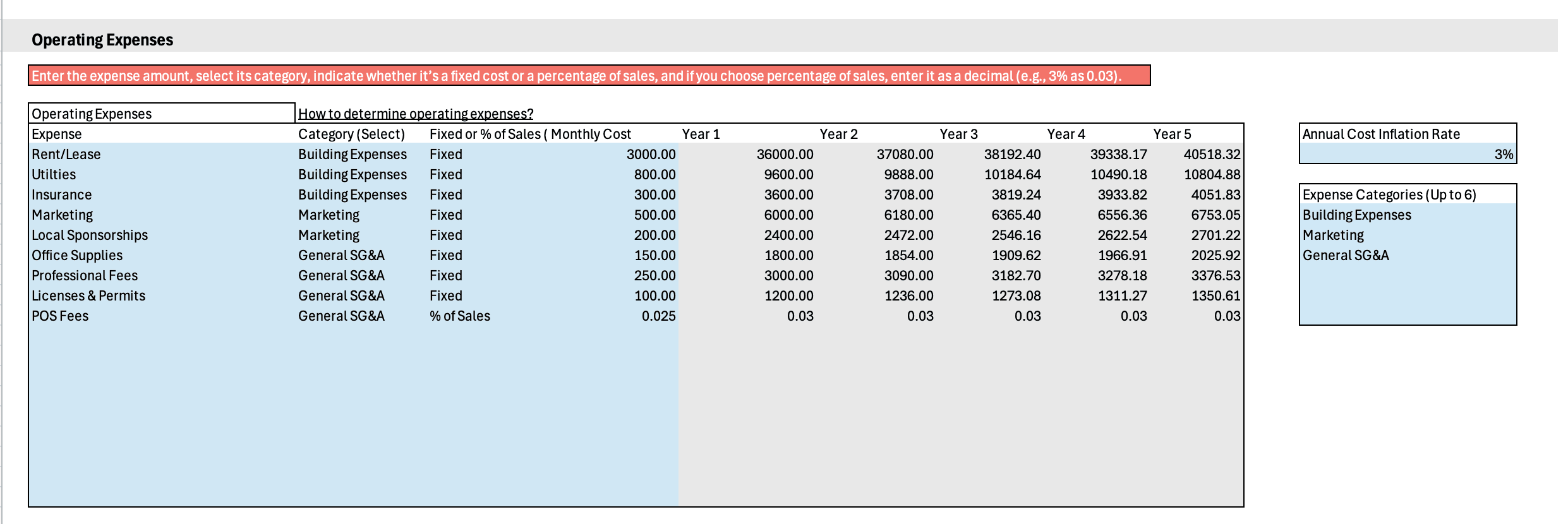Screen dimensions: 1568x524
Task: Select the '% of Sales' type cell for POS Fees
Action: pos(460,316)
